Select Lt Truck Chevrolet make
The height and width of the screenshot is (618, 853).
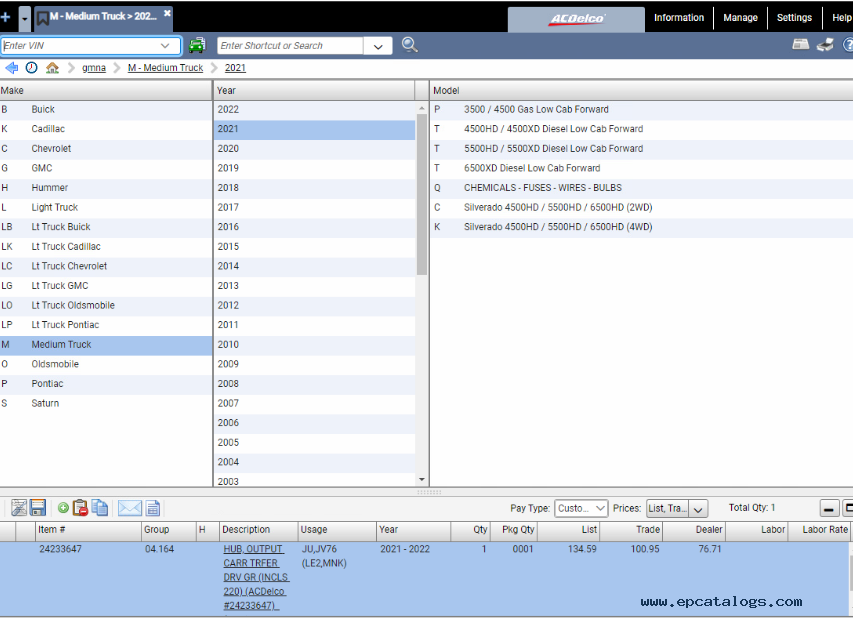[106, 266]
